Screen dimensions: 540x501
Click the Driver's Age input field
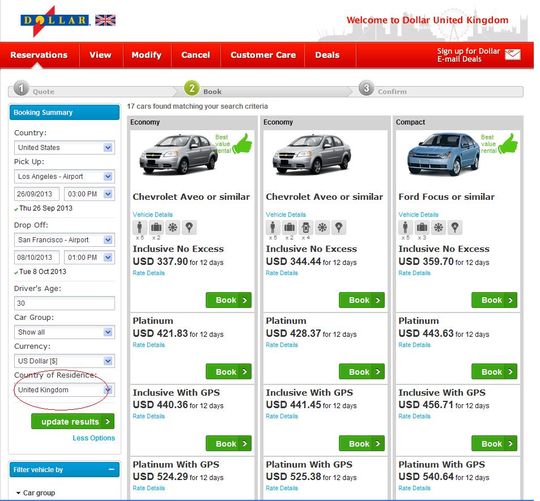tap(64, 303)
